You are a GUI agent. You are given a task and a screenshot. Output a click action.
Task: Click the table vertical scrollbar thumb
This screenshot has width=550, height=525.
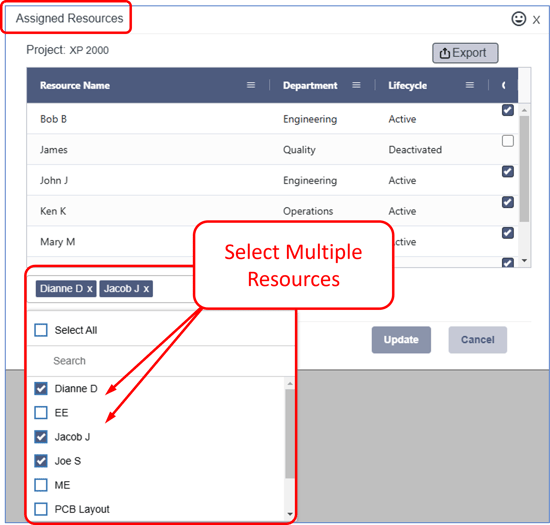(x=524, y=169)
